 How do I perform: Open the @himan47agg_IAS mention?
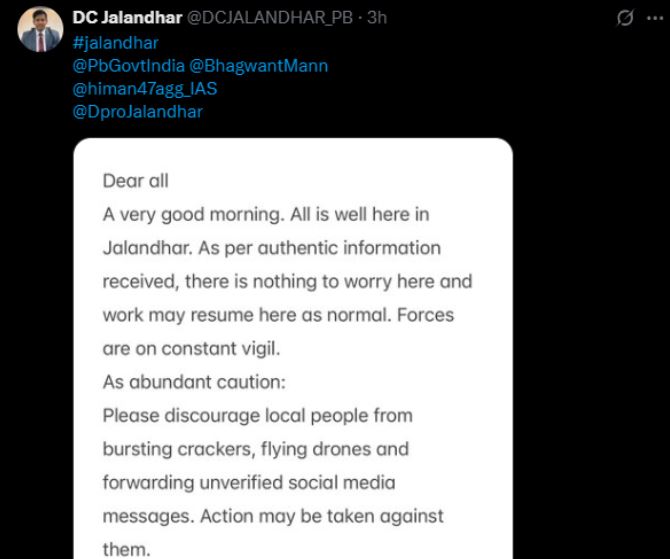pyautogui.click(x=145, y=89)
